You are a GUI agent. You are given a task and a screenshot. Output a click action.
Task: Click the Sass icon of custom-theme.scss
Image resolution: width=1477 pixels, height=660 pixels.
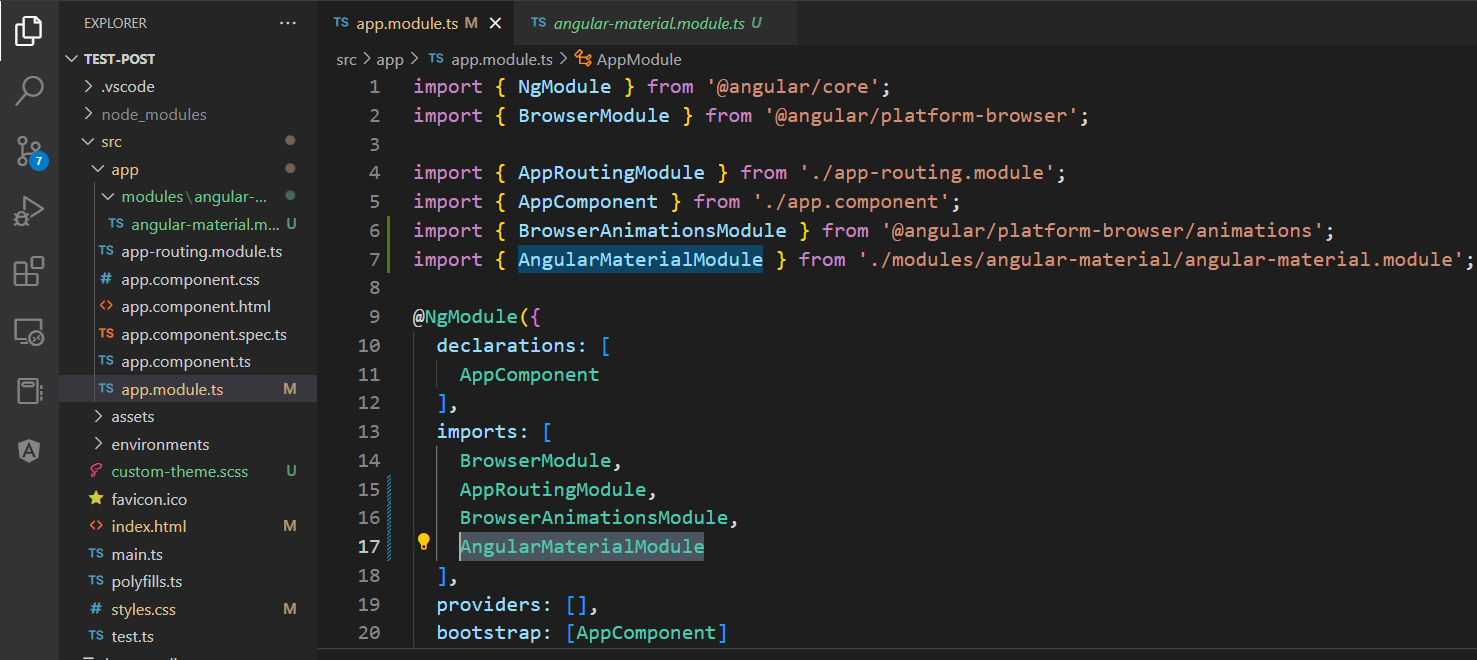tap(96, 471)
